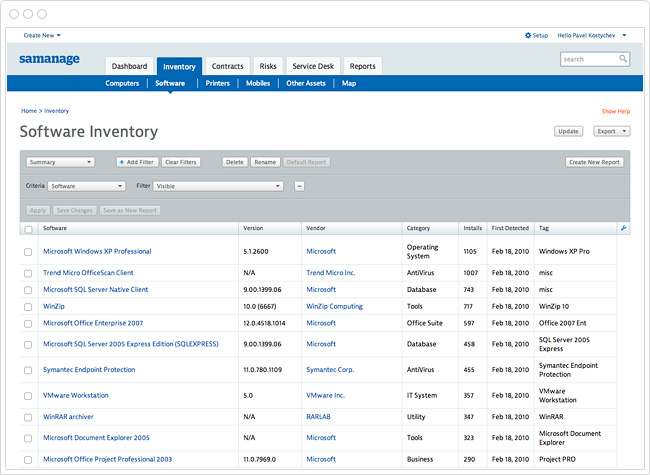This screenshot has height=475, width=650.
Task: Sort by the First Detected column header
Action: (510, 228)
